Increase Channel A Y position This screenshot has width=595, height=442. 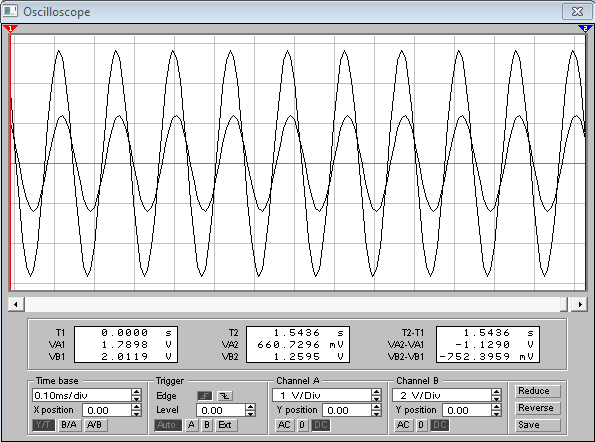tap(376, 407)
